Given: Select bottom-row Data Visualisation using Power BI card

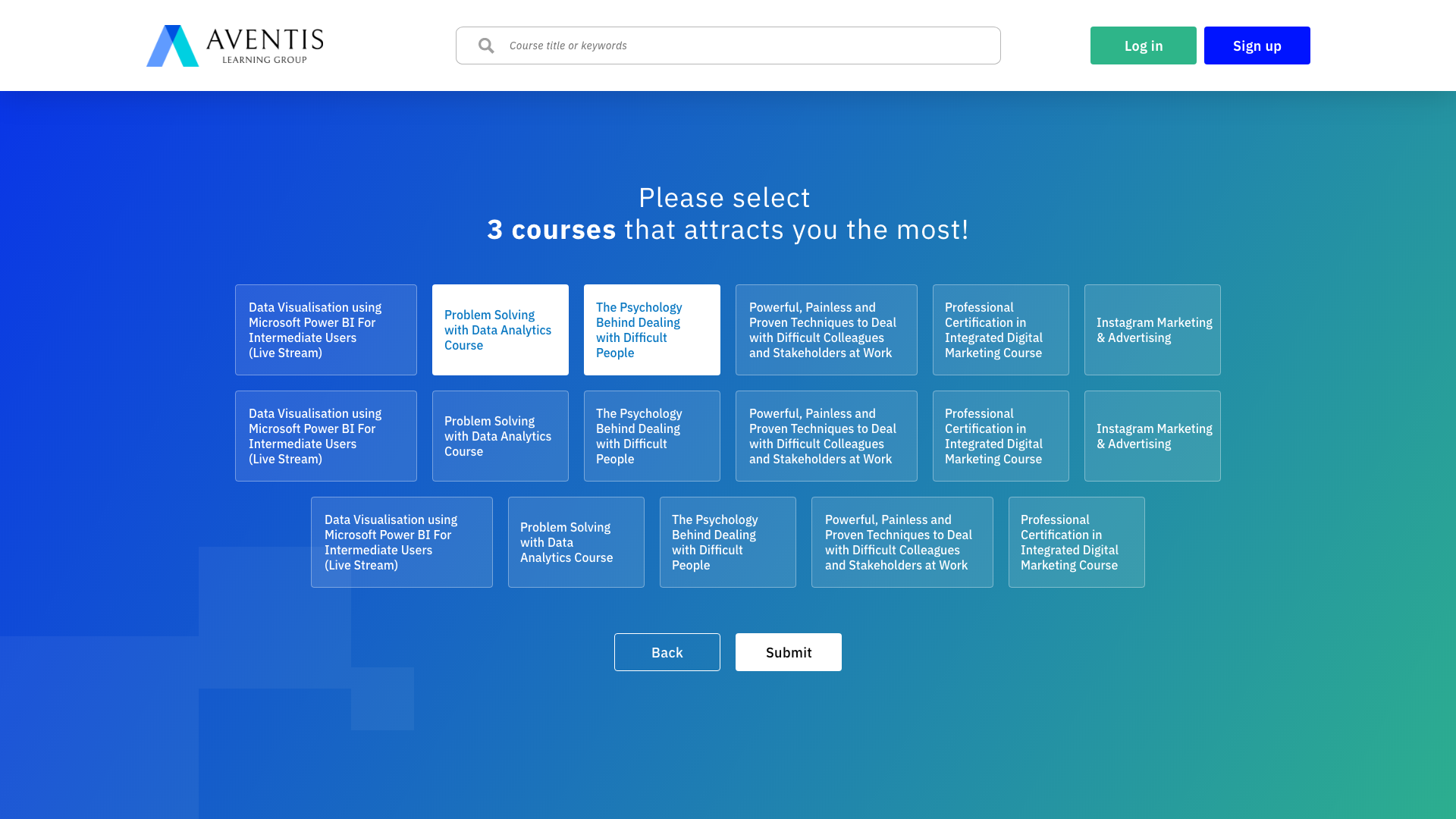Looking at the screenshot, I should click(402, 542).
